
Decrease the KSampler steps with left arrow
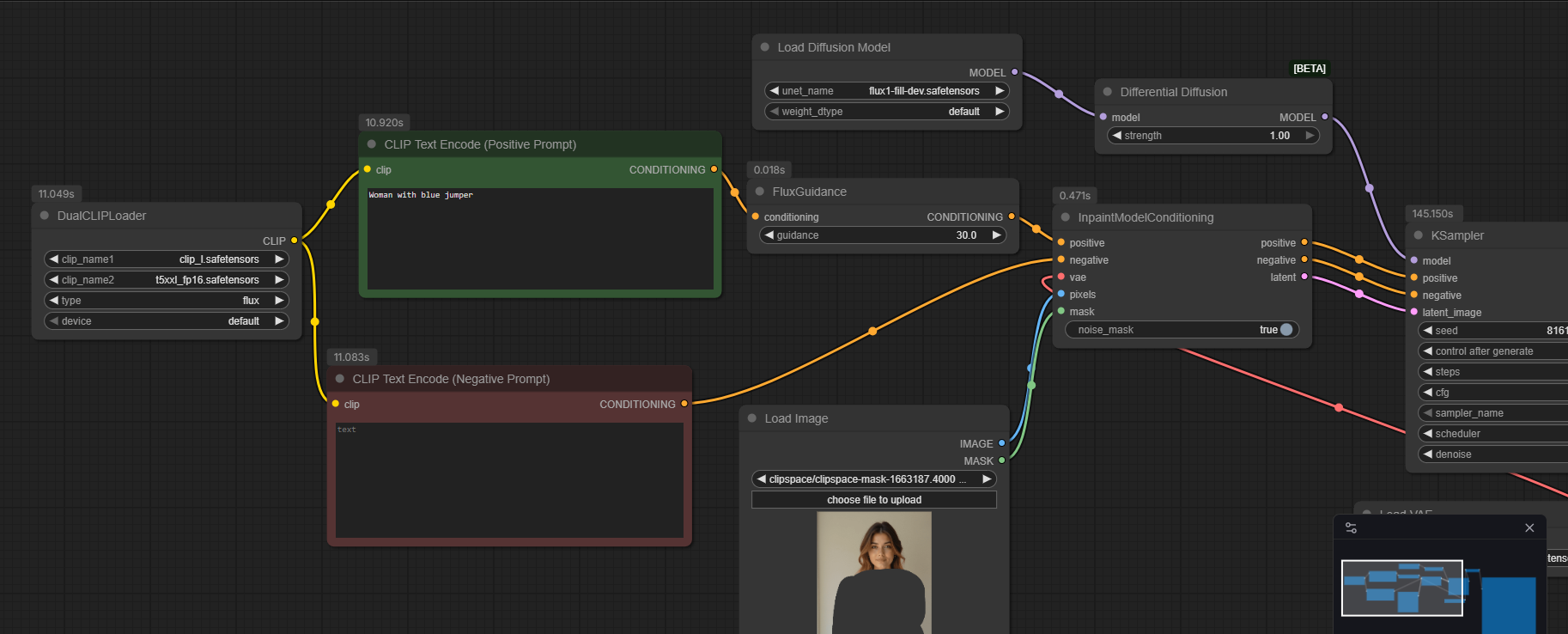[x=1428, y=372]
